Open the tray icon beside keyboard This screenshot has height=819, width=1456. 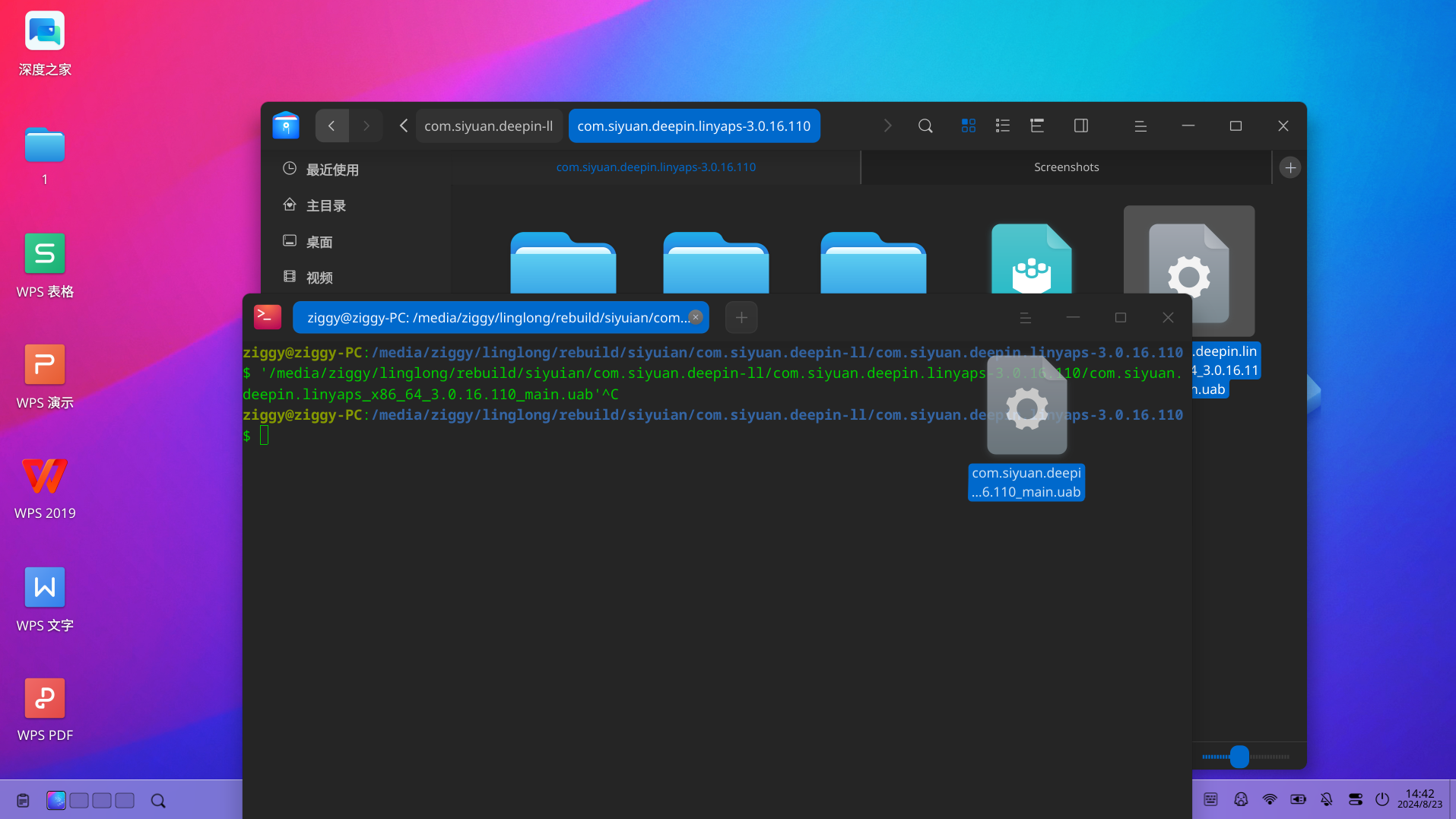1241,799
